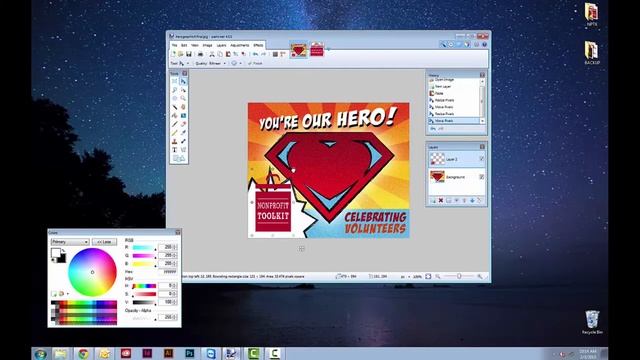Select the Rectangle Select tool
This screenshot has height=360, width=640.
[x=174, y=81]
